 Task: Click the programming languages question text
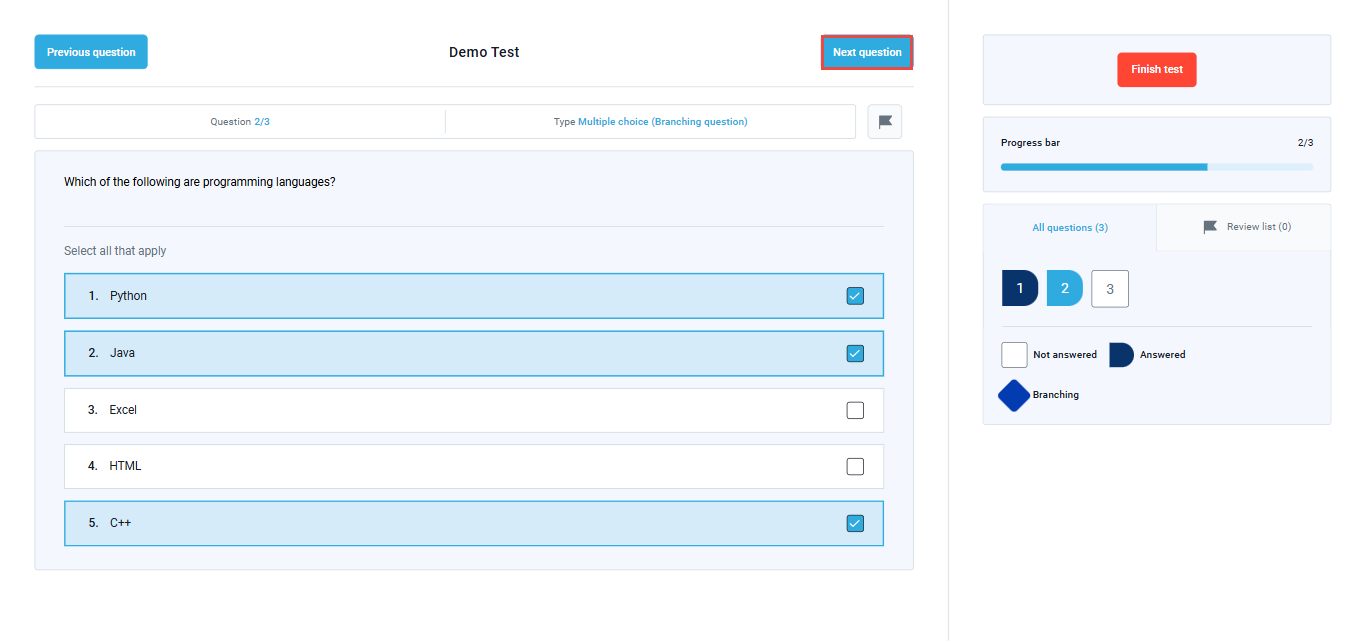coord(200,182)
